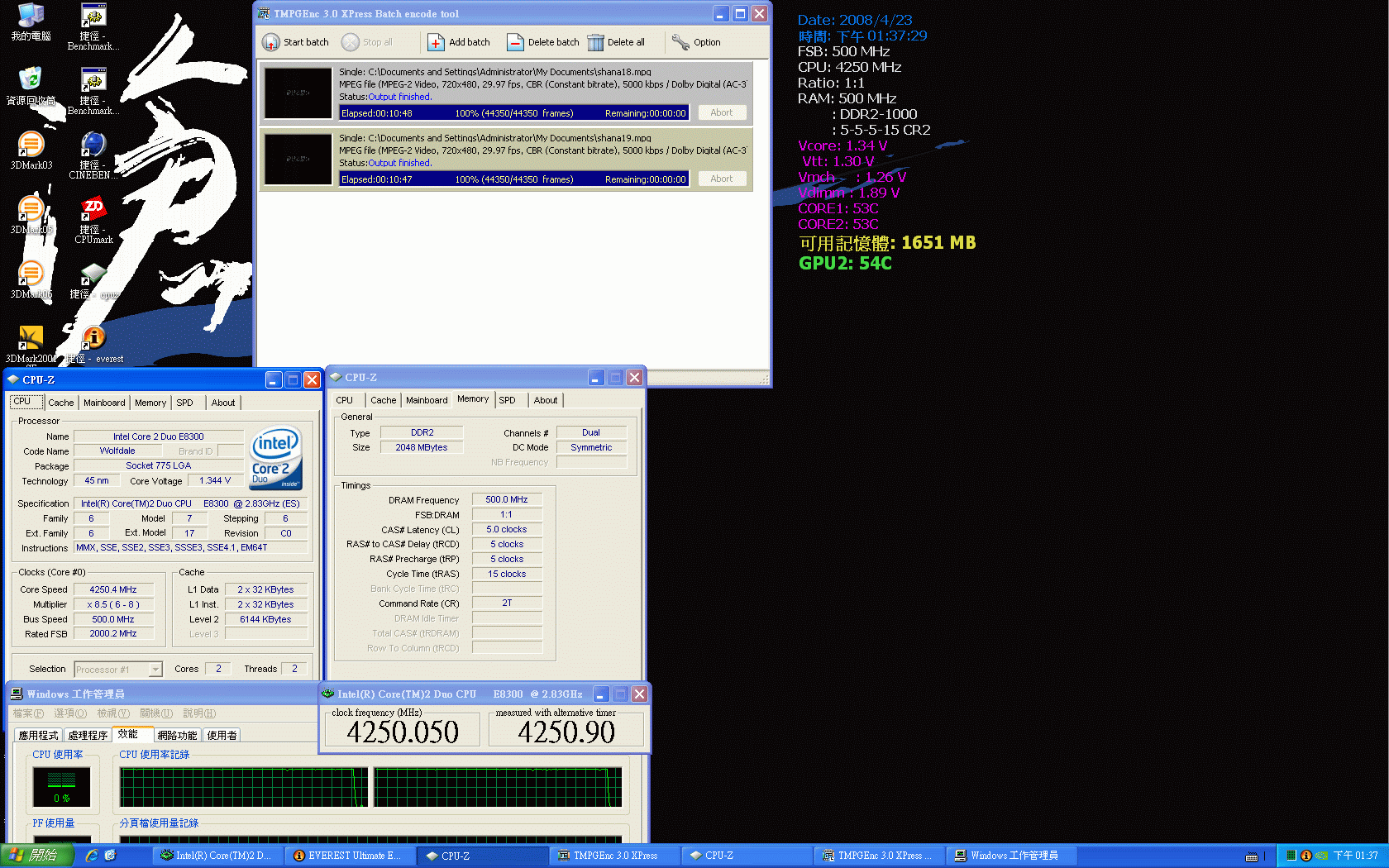Click the clock frequency 4250.050 readout
The width and height of the screenshot is (1389, 868).
pos(403,732)
